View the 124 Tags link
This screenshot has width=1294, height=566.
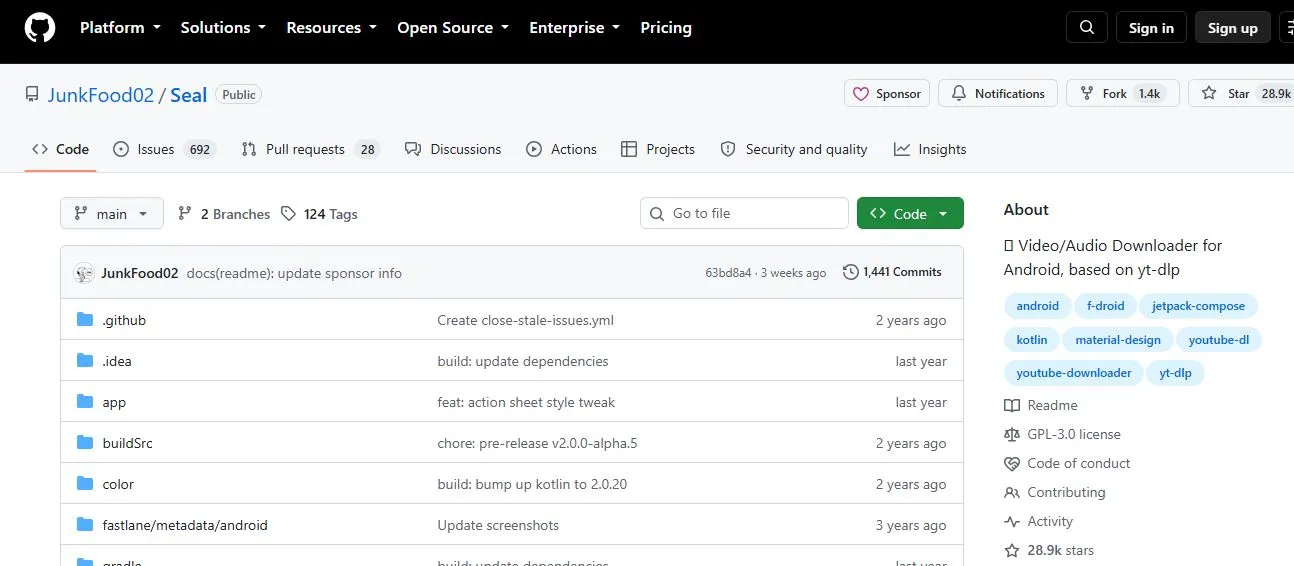319,214
